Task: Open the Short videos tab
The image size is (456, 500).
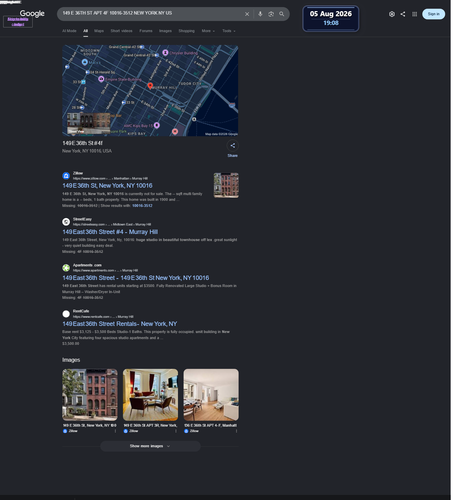Action: click(x=121, y=31)
